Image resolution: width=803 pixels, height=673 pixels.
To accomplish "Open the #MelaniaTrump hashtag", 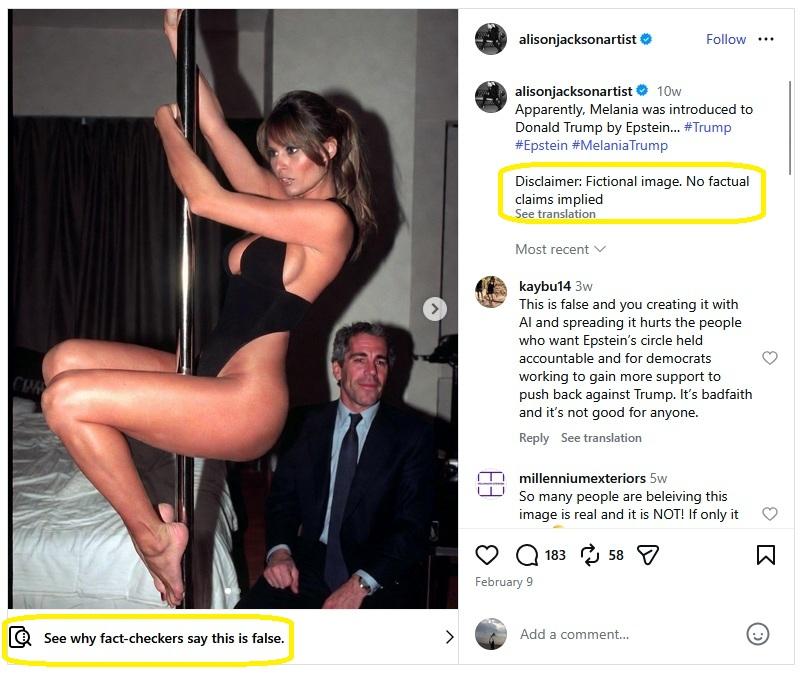I will (620, 145).
